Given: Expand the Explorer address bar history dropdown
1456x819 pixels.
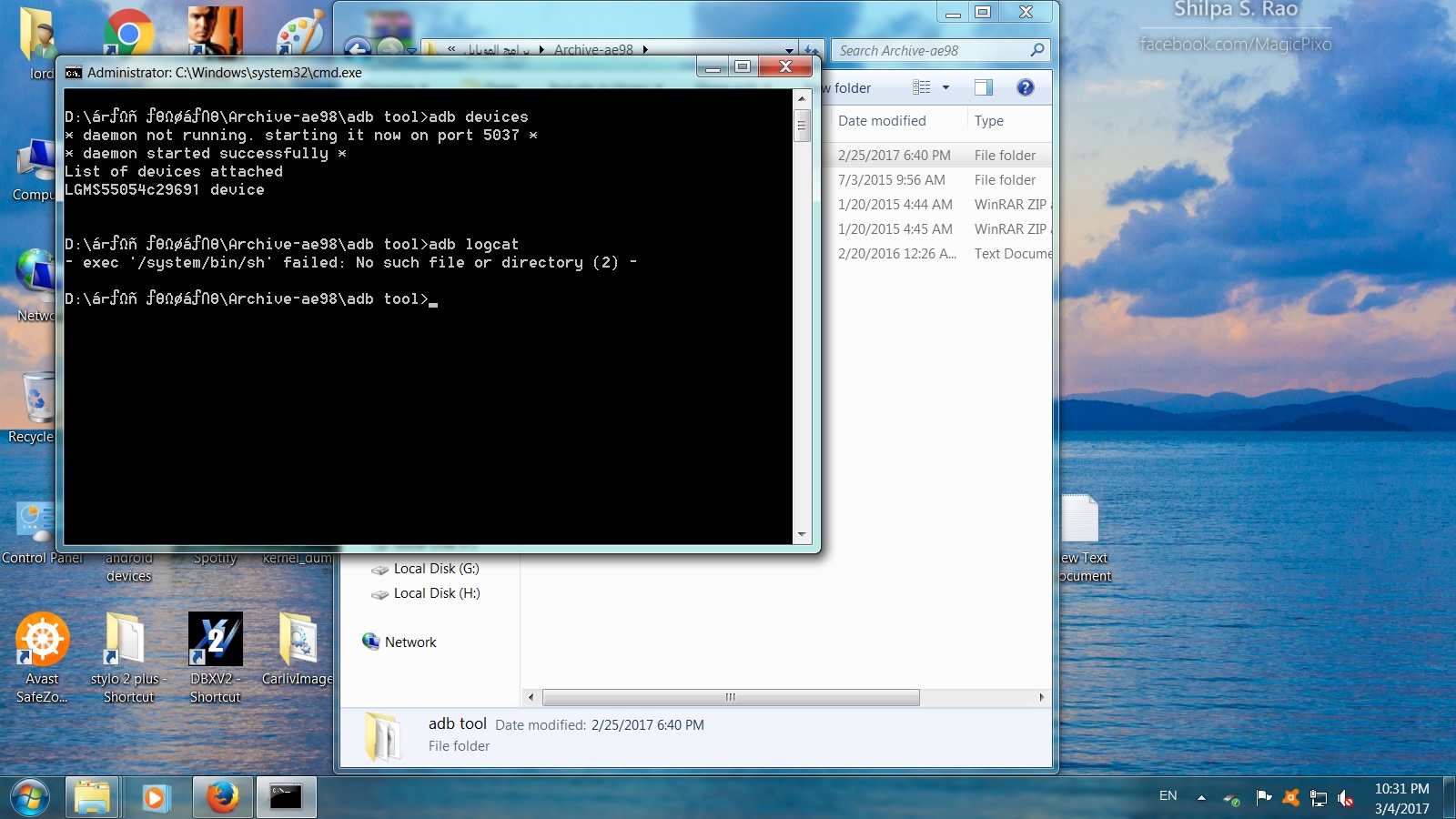Looking at the screenshot, I should [x=789, y=50].
